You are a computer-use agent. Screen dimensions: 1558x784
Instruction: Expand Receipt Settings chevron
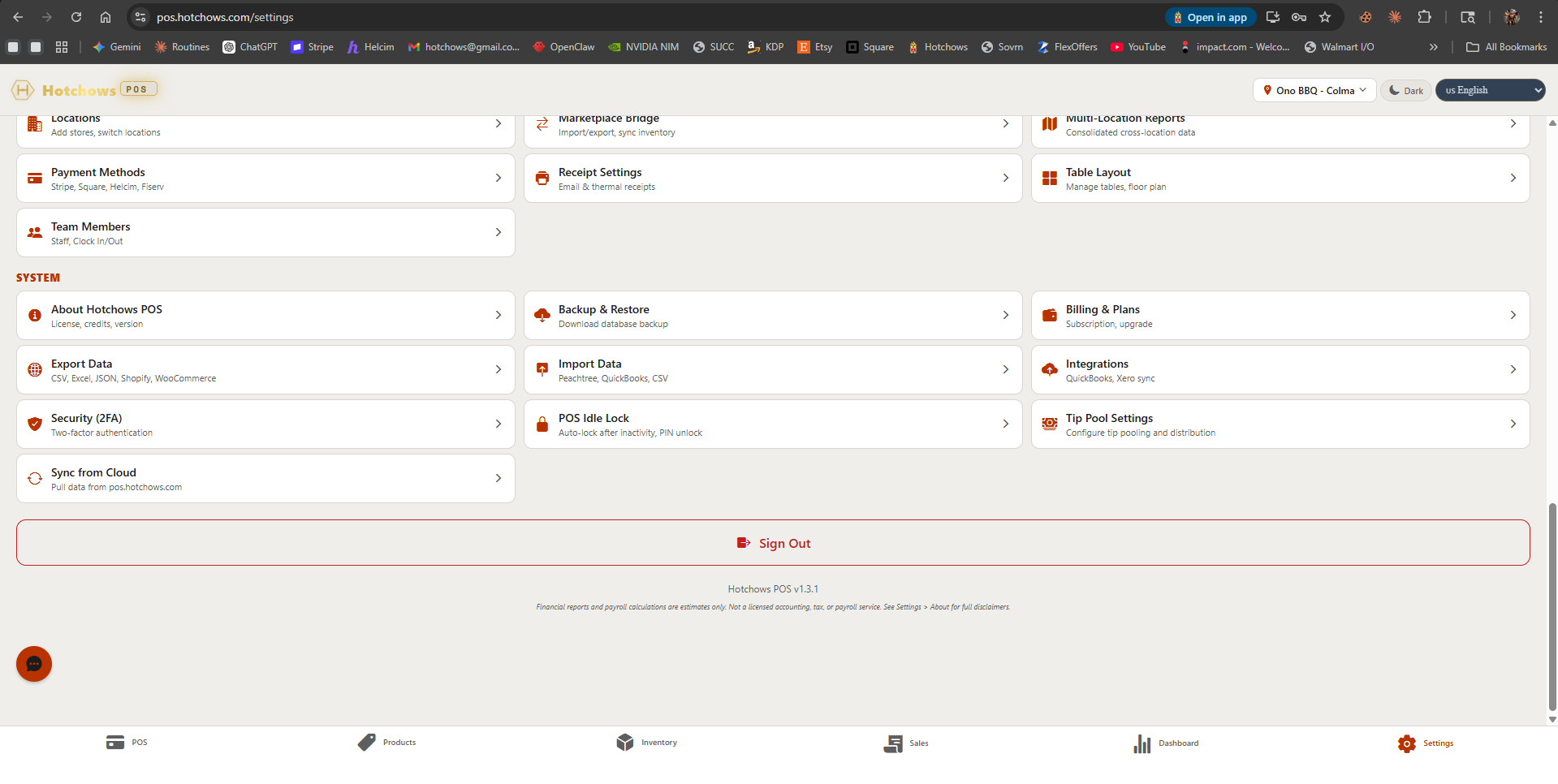pos(1006,178)
